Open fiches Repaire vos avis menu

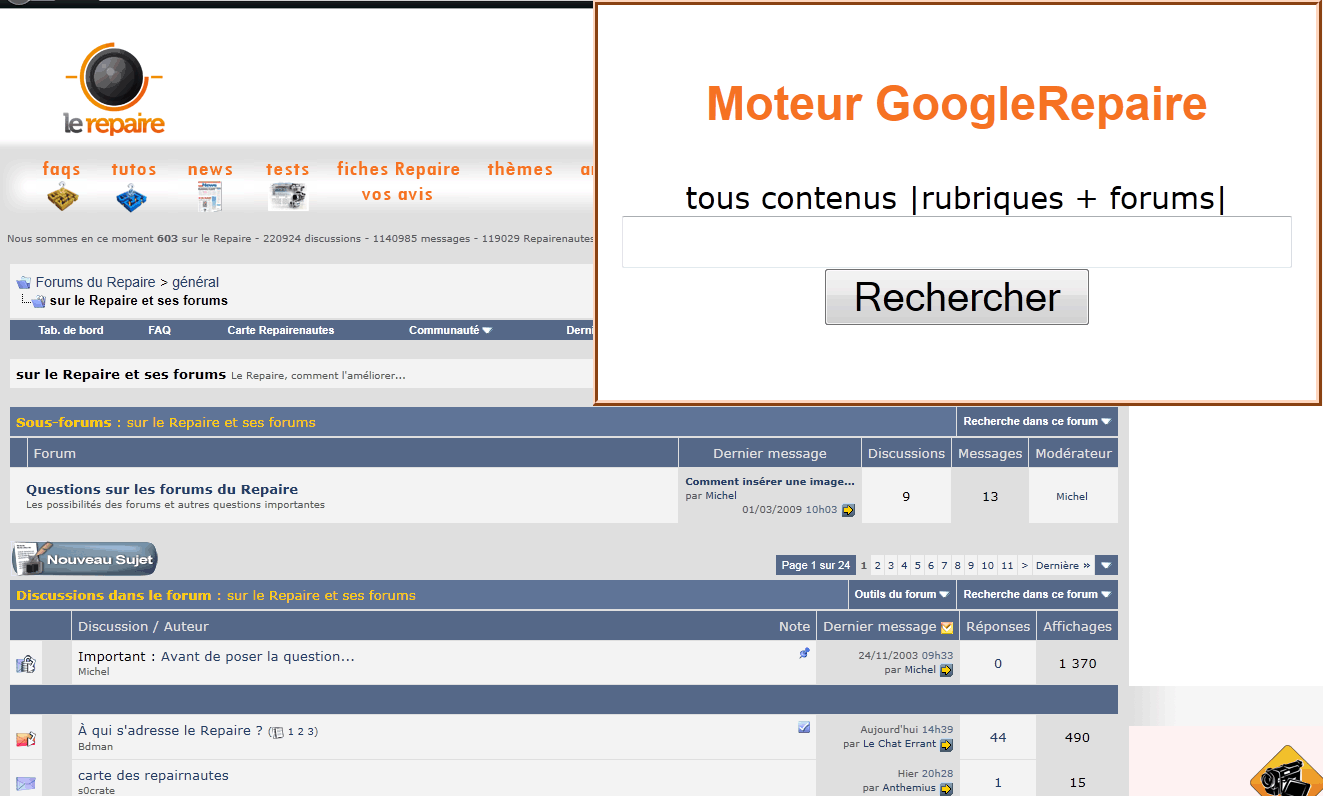click(x=398, y=181)
